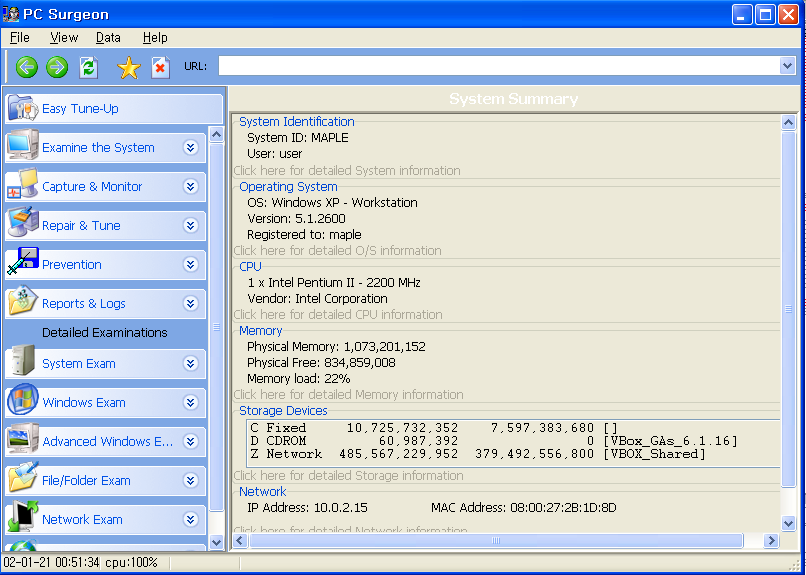The image size is (806, 575).
Task: Click the summary pane scroll up arrow
Action: click(x=788, y=122)
